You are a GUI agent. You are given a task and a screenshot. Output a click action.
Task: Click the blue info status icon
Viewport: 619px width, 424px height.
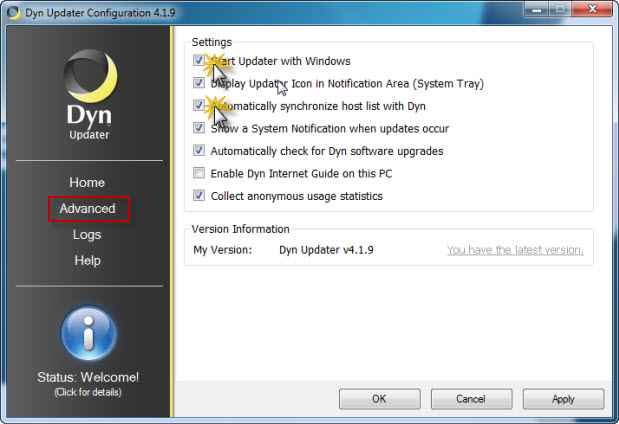(x=89, y=334)
